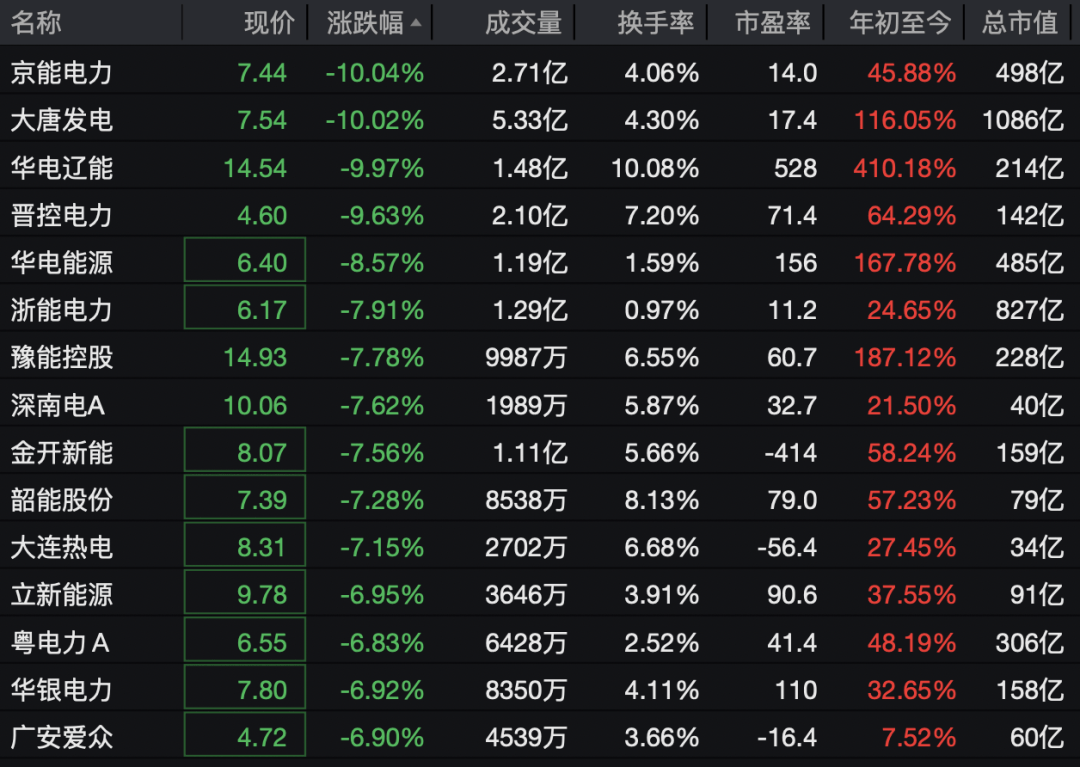Click the P/E value -16.4 of 广安爱众
The height and width of the screenshot is (767, 1080).
[787, 738]
